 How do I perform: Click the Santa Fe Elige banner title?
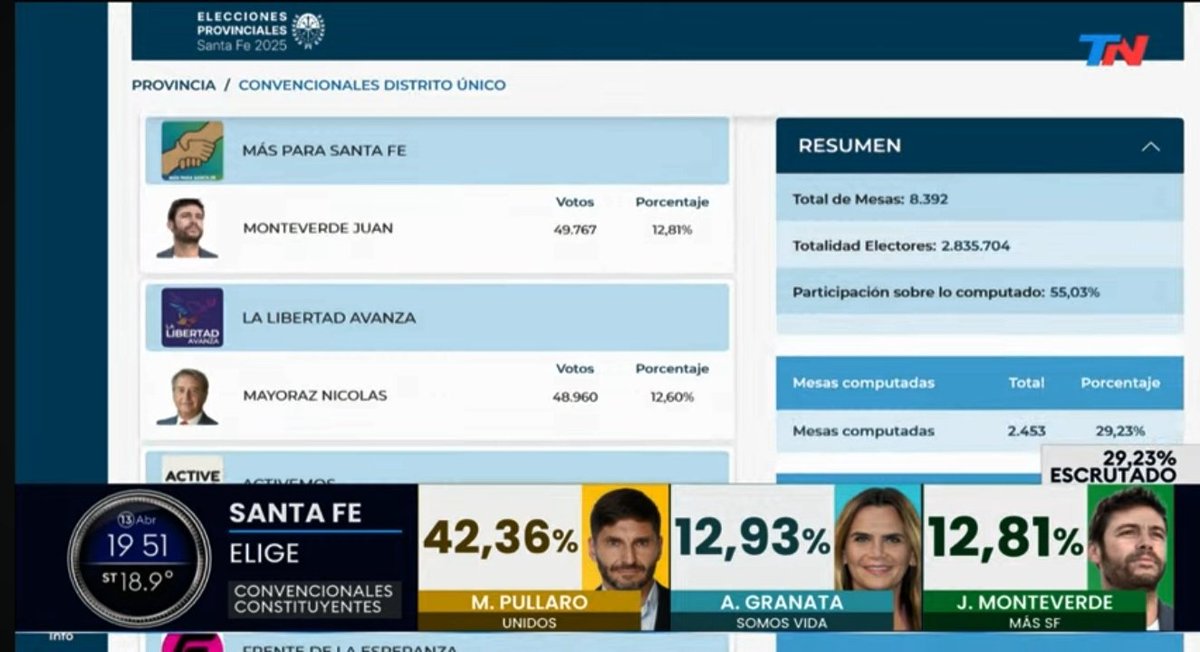coord(295,533)
